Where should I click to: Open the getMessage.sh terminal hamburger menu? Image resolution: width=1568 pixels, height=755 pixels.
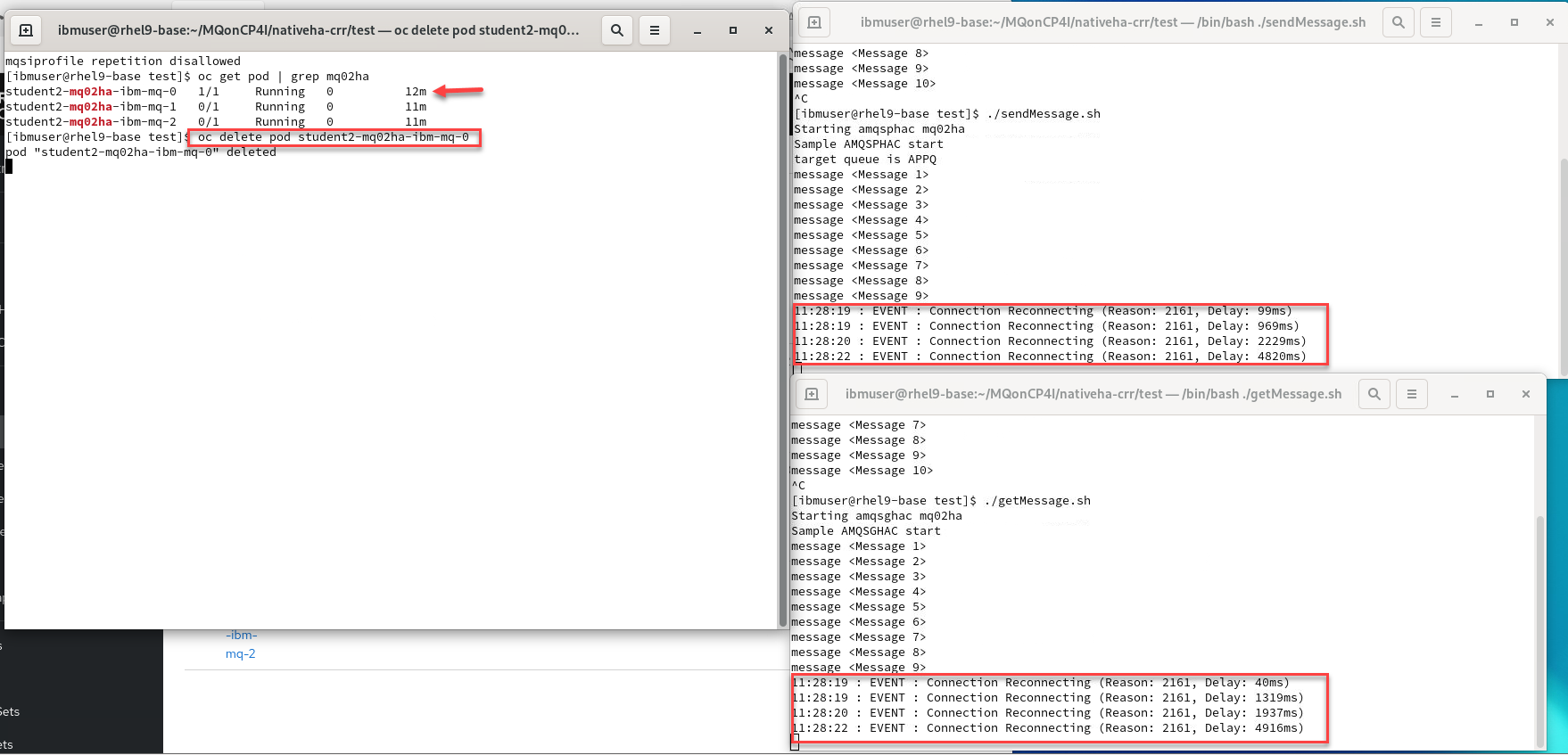1411,394
